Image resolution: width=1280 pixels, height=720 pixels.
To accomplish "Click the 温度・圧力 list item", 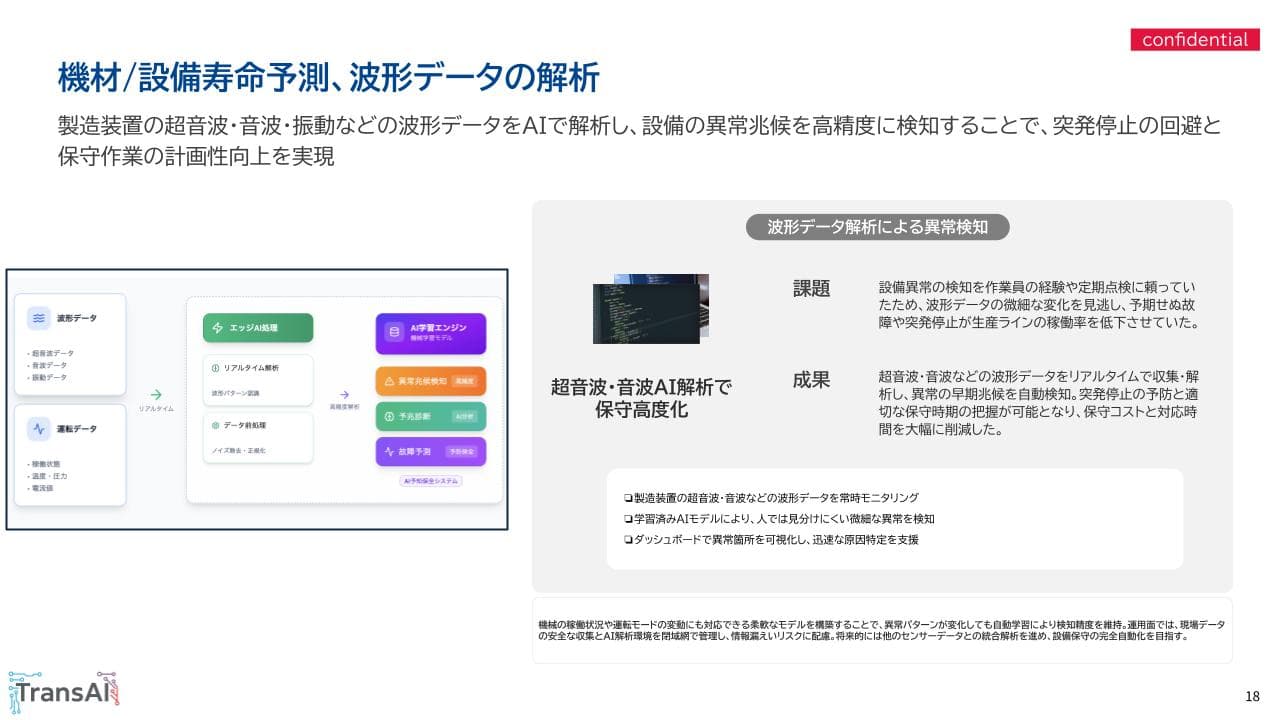I will coord(48,476).
